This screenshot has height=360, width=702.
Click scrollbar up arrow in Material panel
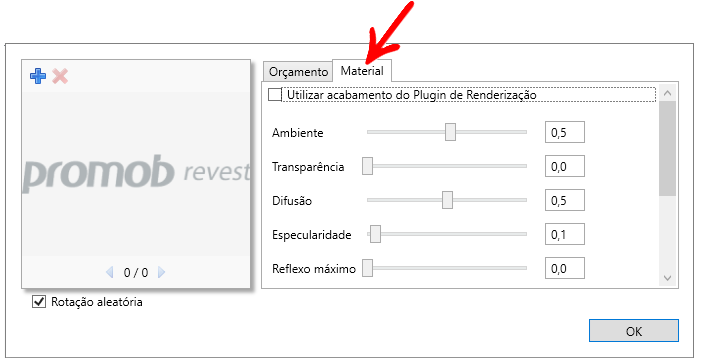point(668,93)
